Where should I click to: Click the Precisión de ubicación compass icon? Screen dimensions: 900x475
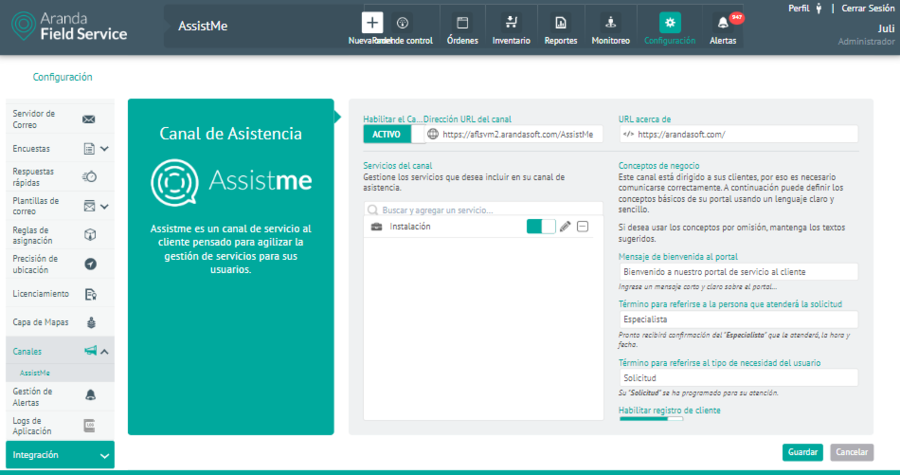click(x=90, y=264)
